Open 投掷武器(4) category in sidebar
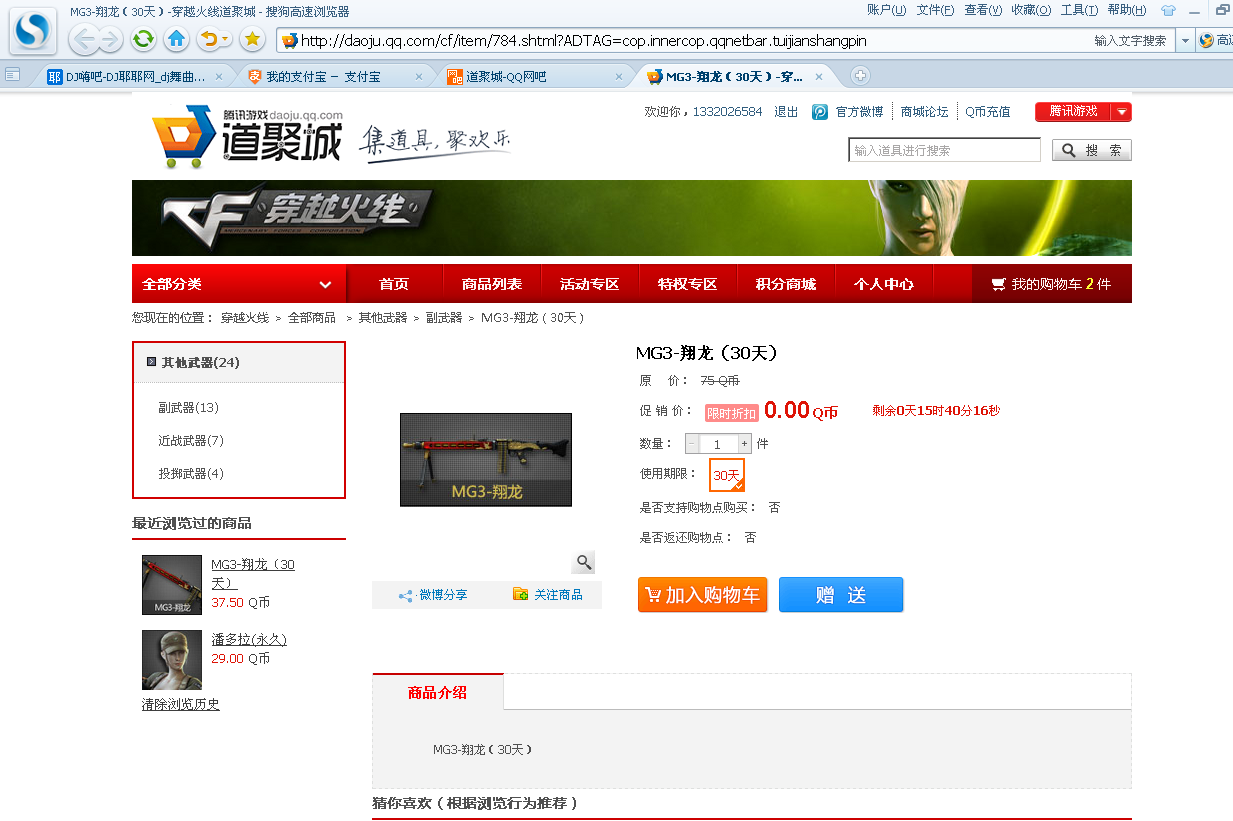Screen dimensions: 1233x821 (x=191, y=474)
